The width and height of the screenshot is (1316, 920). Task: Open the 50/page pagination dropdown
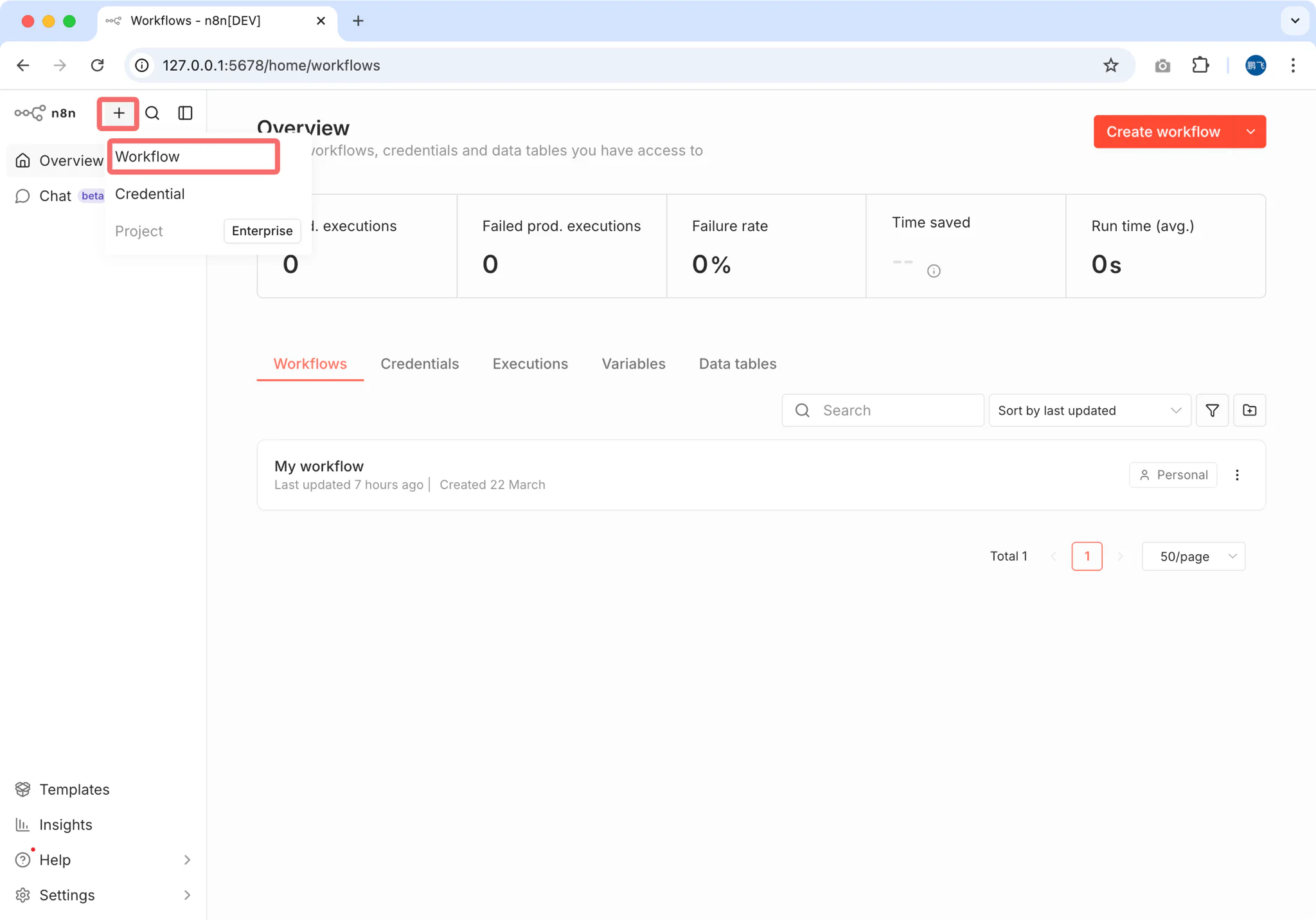(x=1193, y=556)
